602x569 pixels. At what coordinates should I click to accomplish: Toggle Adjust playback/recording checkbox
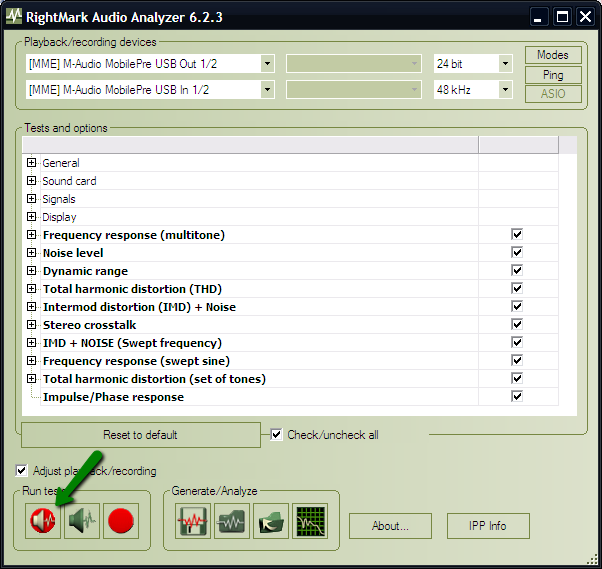(x=21, y=470)
